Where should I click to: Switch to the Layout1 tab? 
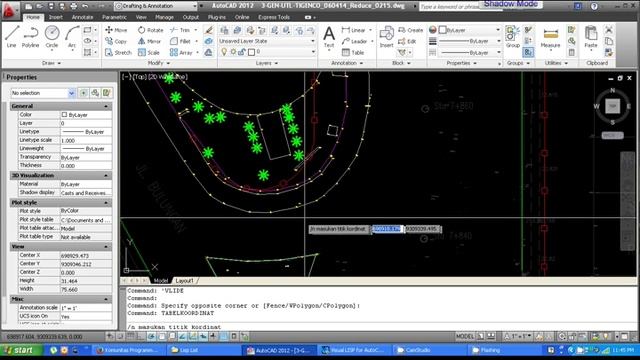click(x=184, y=281)
